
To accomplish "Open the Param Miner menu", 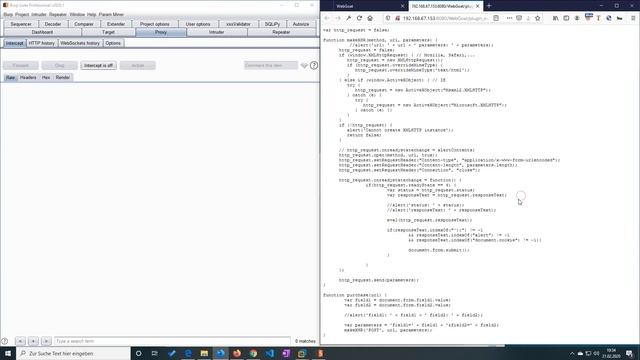I will point(111,14).
